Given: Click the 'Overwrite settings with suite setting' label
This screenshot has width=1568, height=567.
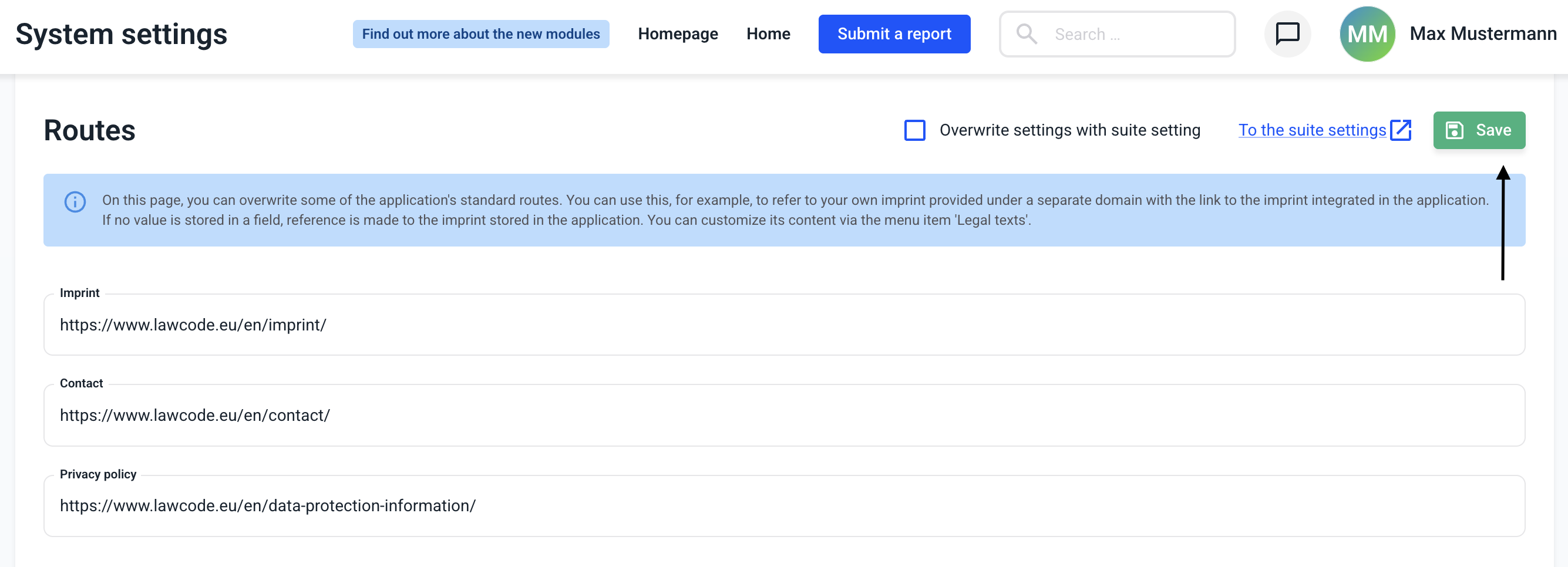Looking at the screenshot, I should tap(1069, 130).
